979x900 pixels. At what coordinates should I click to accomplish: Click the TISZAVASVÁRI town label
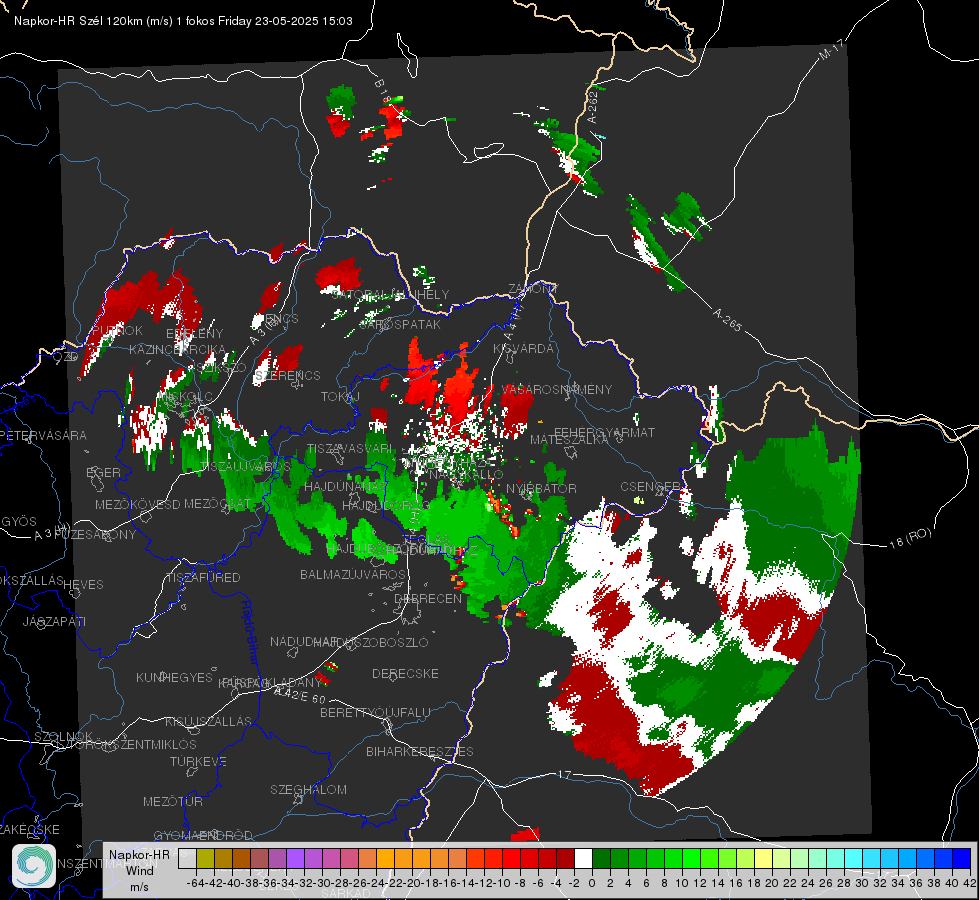[350, 448]
